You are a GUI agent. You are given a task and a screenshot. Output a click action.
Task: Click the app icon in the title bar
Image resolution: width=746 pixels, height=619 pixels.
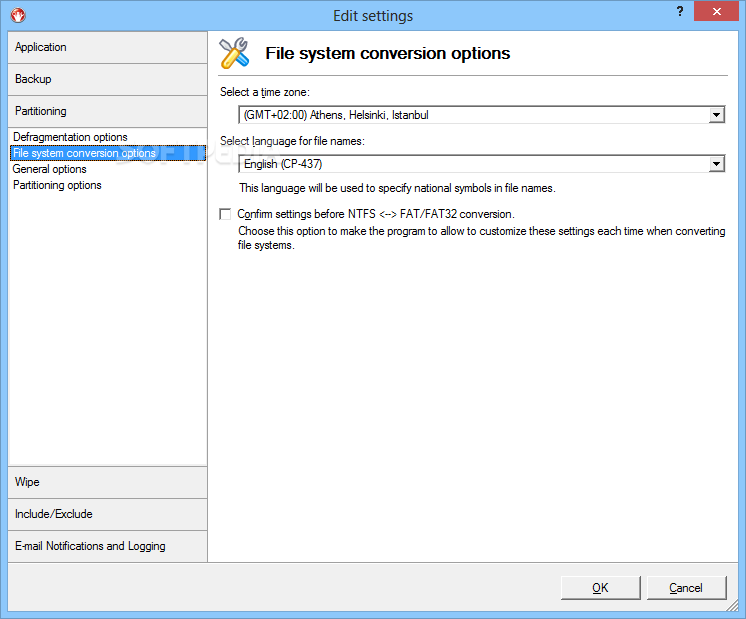point(18,15)
